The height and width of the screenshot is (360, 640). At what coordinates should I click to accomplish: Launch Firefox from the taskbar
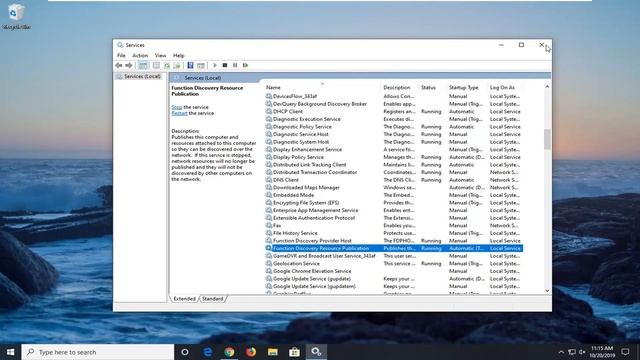pyautogui.click(x=251, y=352)
